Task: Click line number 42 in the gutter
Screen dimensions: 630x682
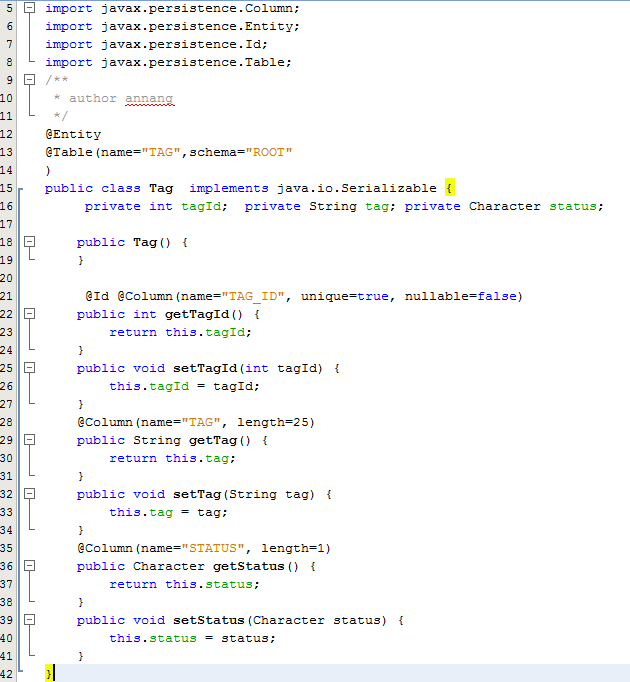Action: pyautogui.click(x=7, y=674)
